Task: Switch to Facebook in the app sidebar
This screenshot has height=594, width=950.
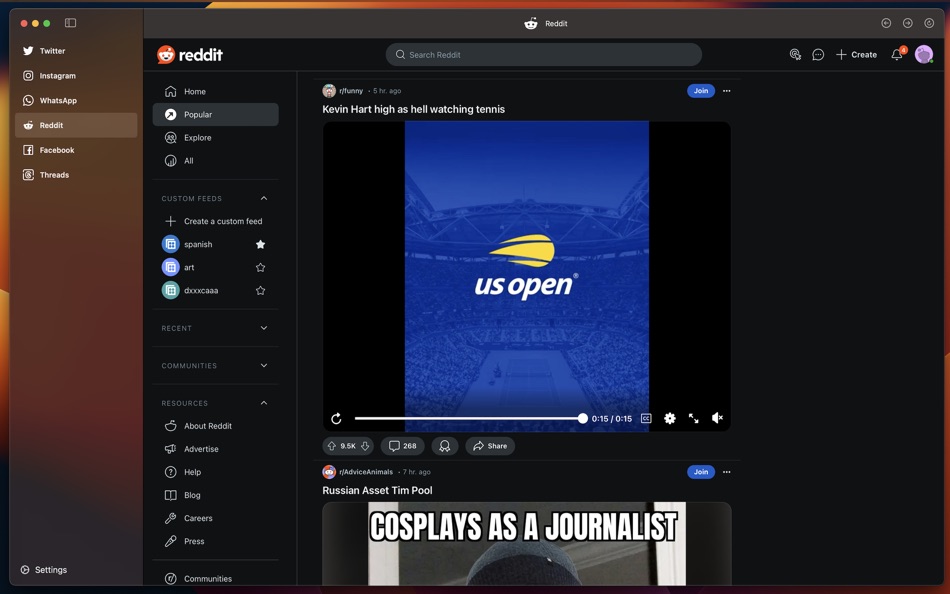Action: pyautogui.click(x=76, y=150)
